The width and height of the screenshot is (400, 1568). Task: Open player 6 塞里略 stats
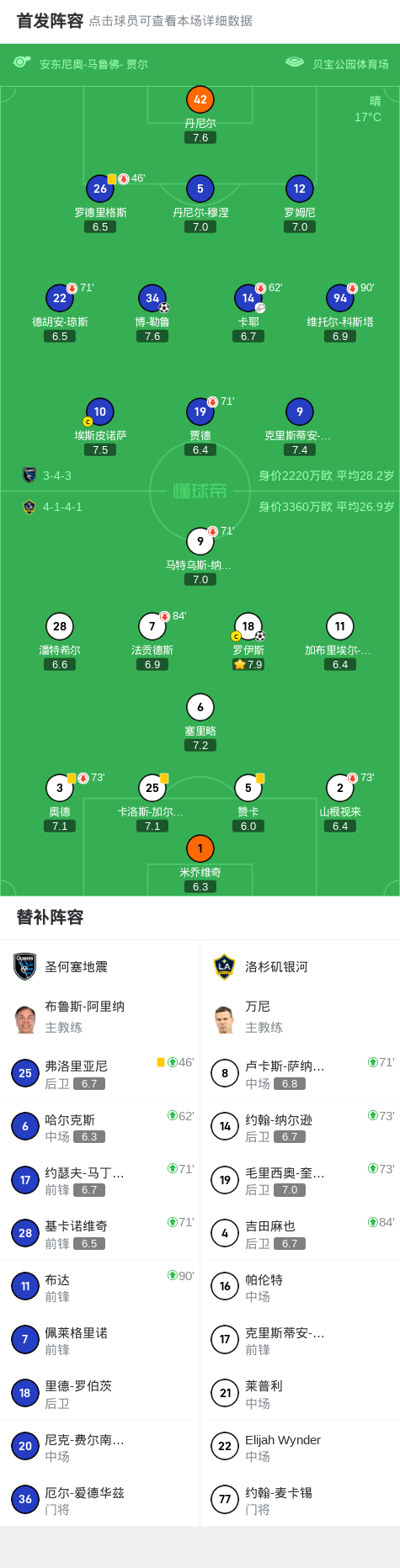click(x=200, y=707)
